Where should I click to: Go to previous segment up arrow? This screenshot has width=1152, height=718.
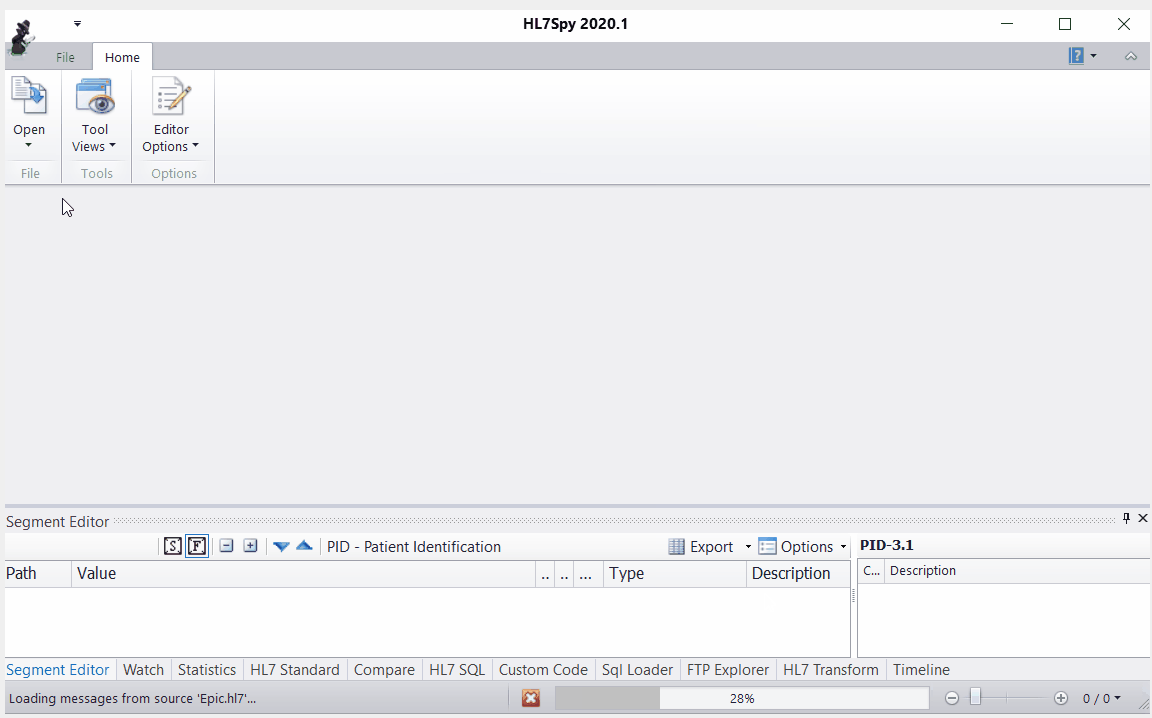point(304,545)
